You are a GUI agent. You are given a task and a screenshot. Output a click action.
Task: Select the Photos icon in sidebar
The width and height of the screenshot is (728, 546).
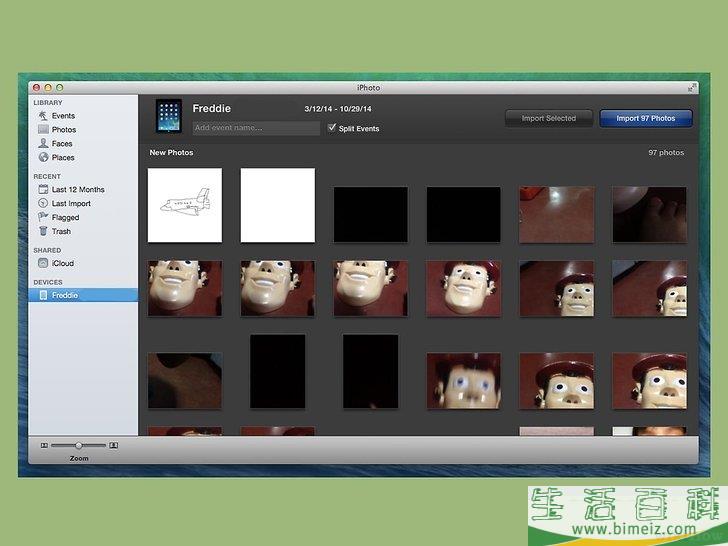coord(43,129)
